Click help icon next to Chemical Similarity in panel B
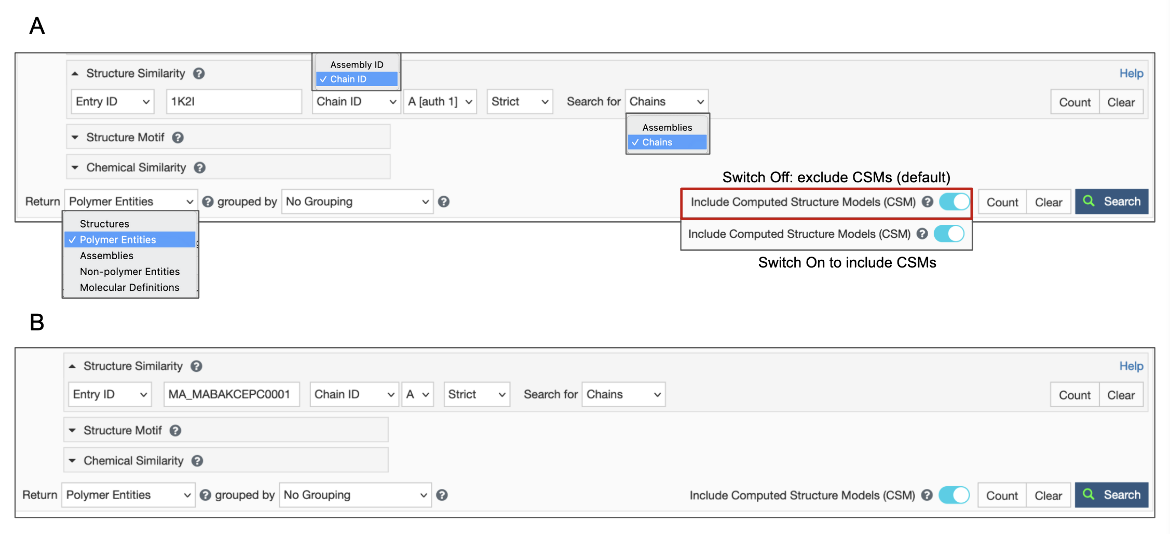The width and height of the screenshot is (1170, 534). pos(197,461)
